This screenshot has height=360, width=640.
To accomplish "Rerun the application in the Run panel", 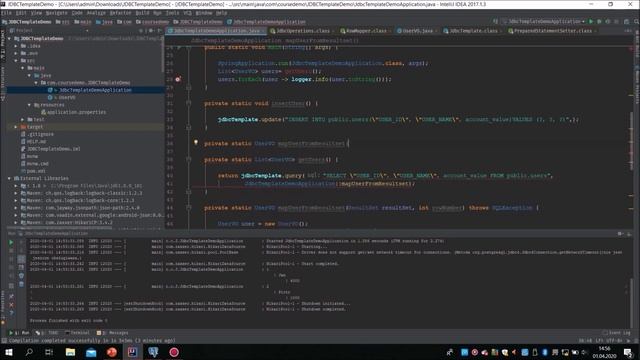I will click(11, 242).
